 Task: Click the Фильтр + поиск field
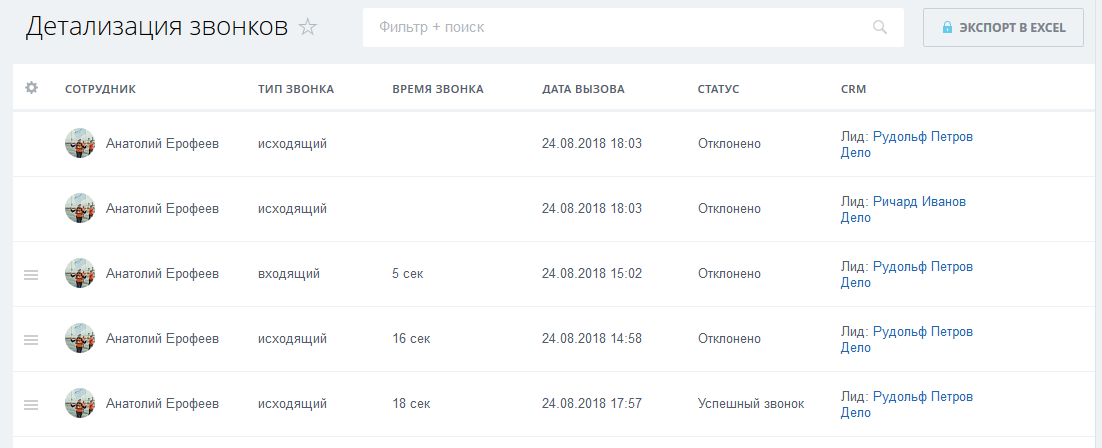633,27
